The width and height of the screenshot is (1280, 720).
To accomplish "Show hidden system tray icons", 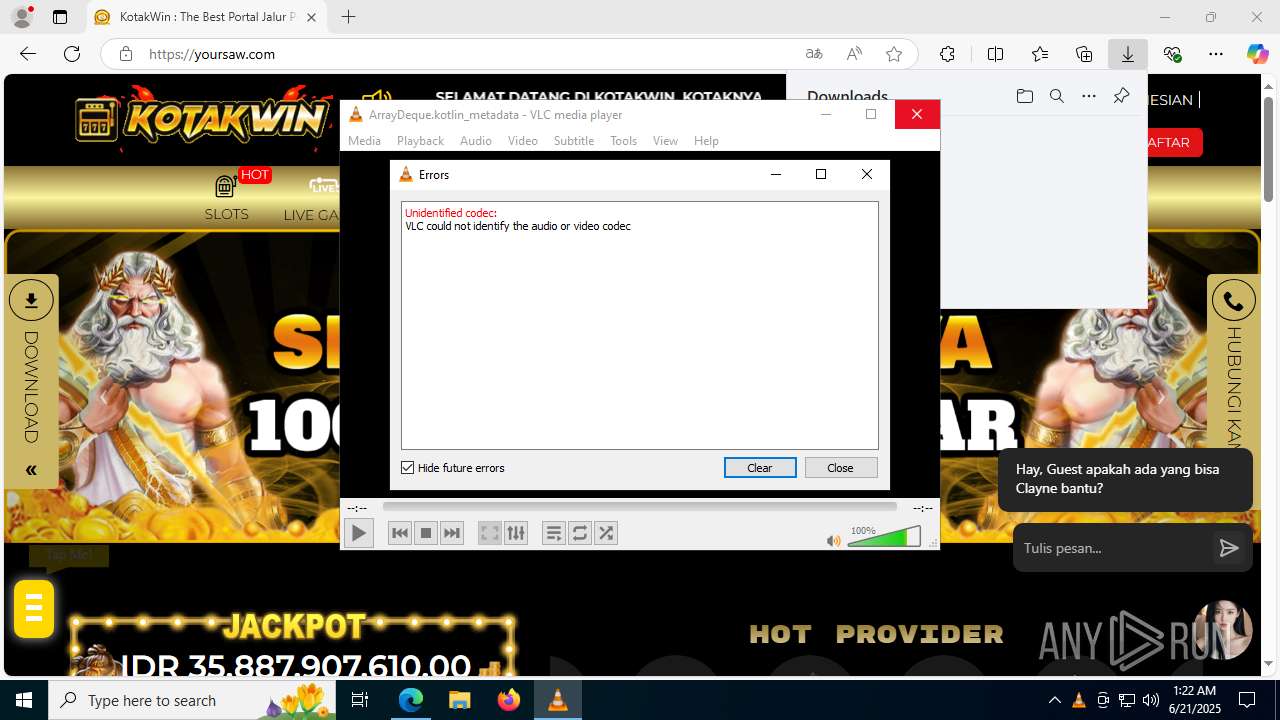I will (x=1055, y=700).
